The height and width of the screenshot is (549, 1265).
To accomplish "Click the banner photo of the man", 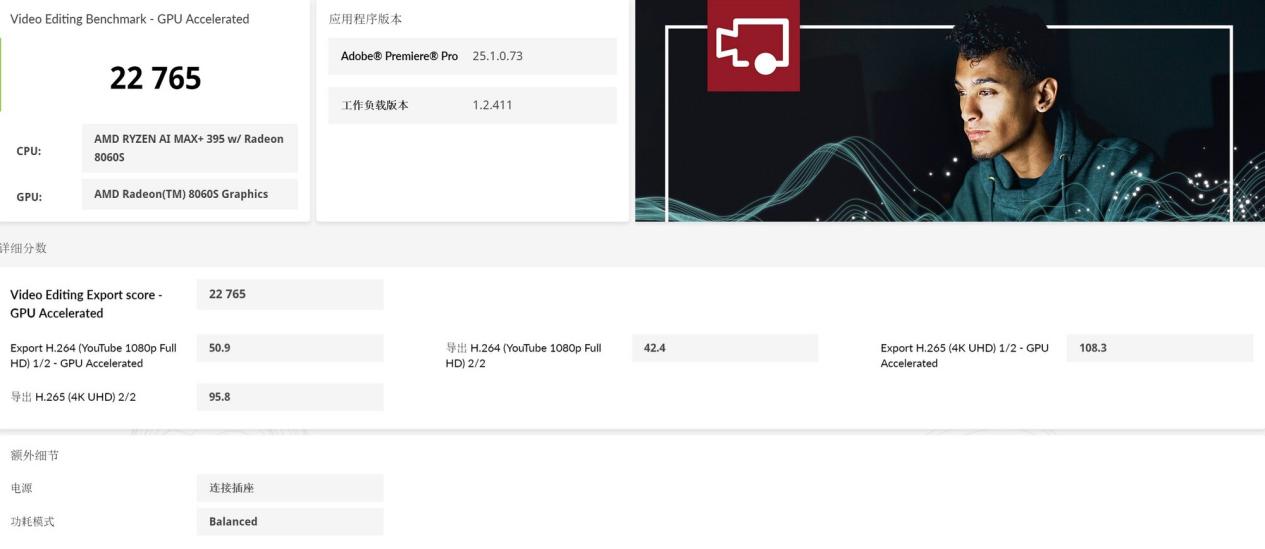I will click(x=950, y=110).
